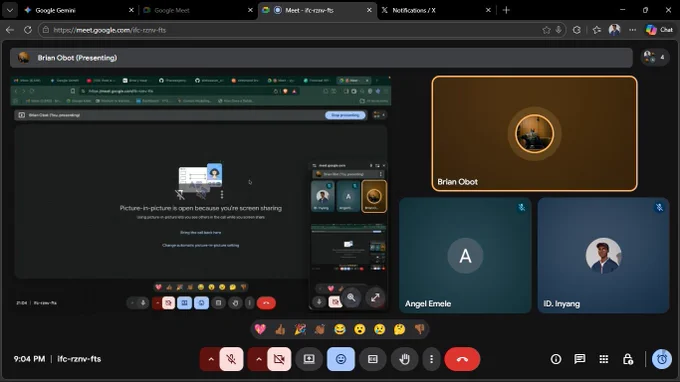Viewport: 680px width, 382px height.
Task: Open browser settings and more menu
Action: tap(633, 30)
